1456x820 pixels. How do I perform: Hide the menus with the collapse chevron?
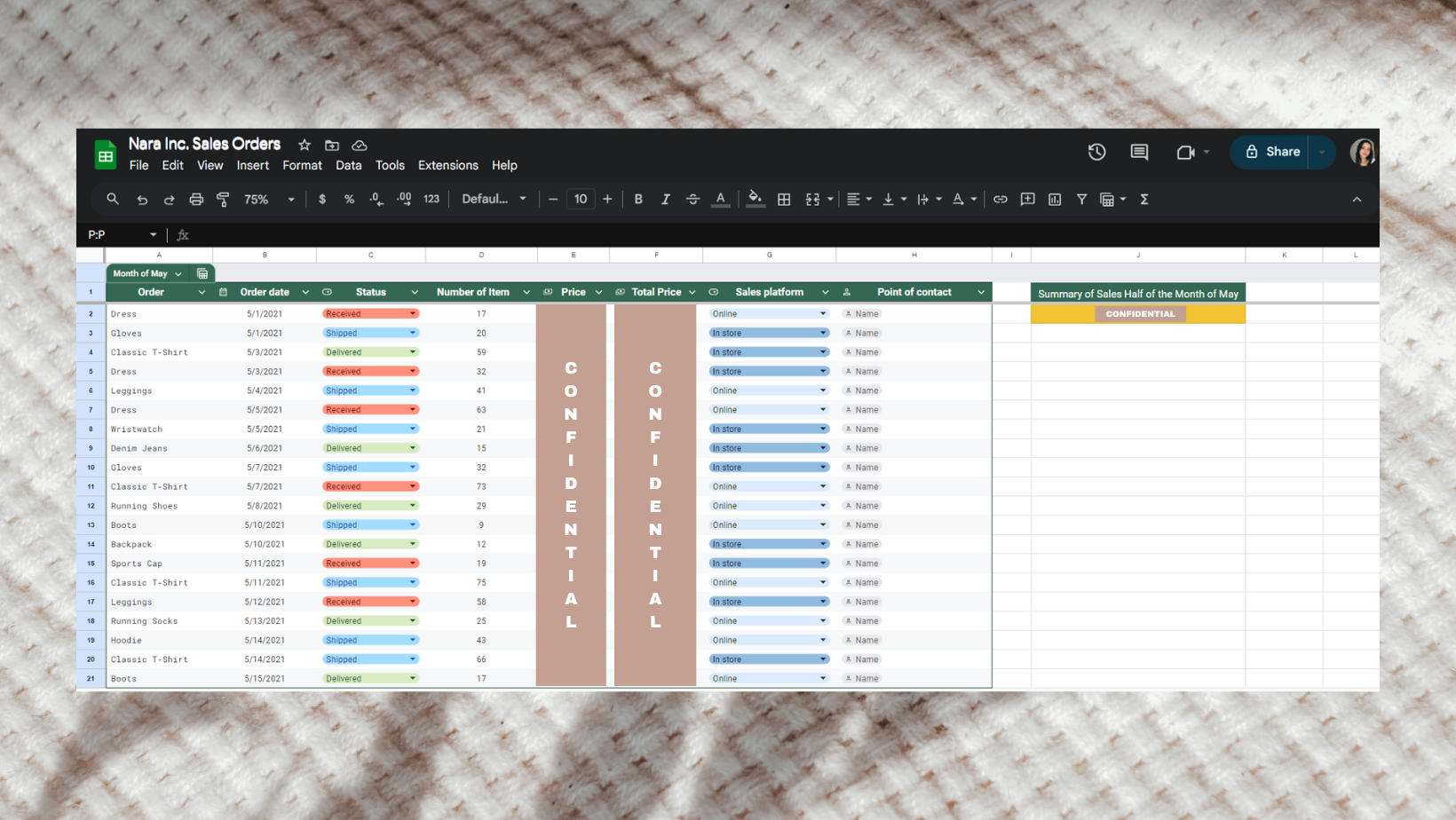click(x=1357, y=200)
